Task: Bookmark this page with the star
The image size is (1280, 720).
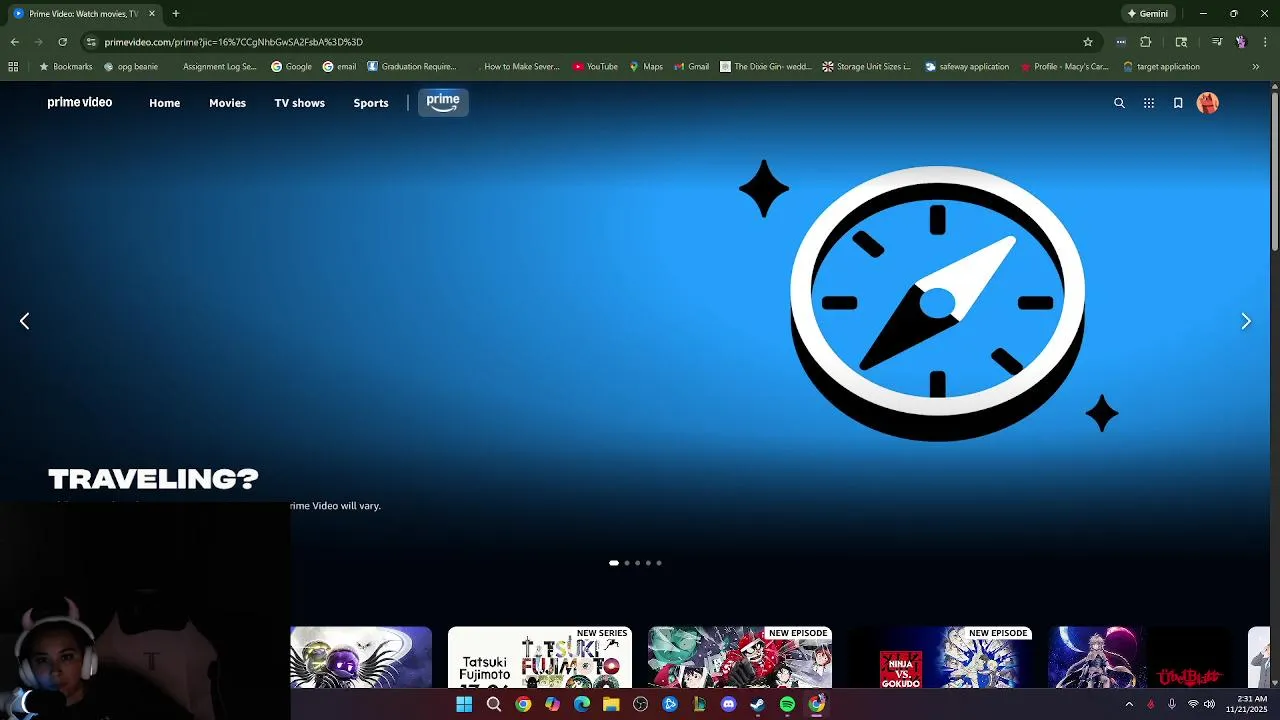Action: (1088, 42)
